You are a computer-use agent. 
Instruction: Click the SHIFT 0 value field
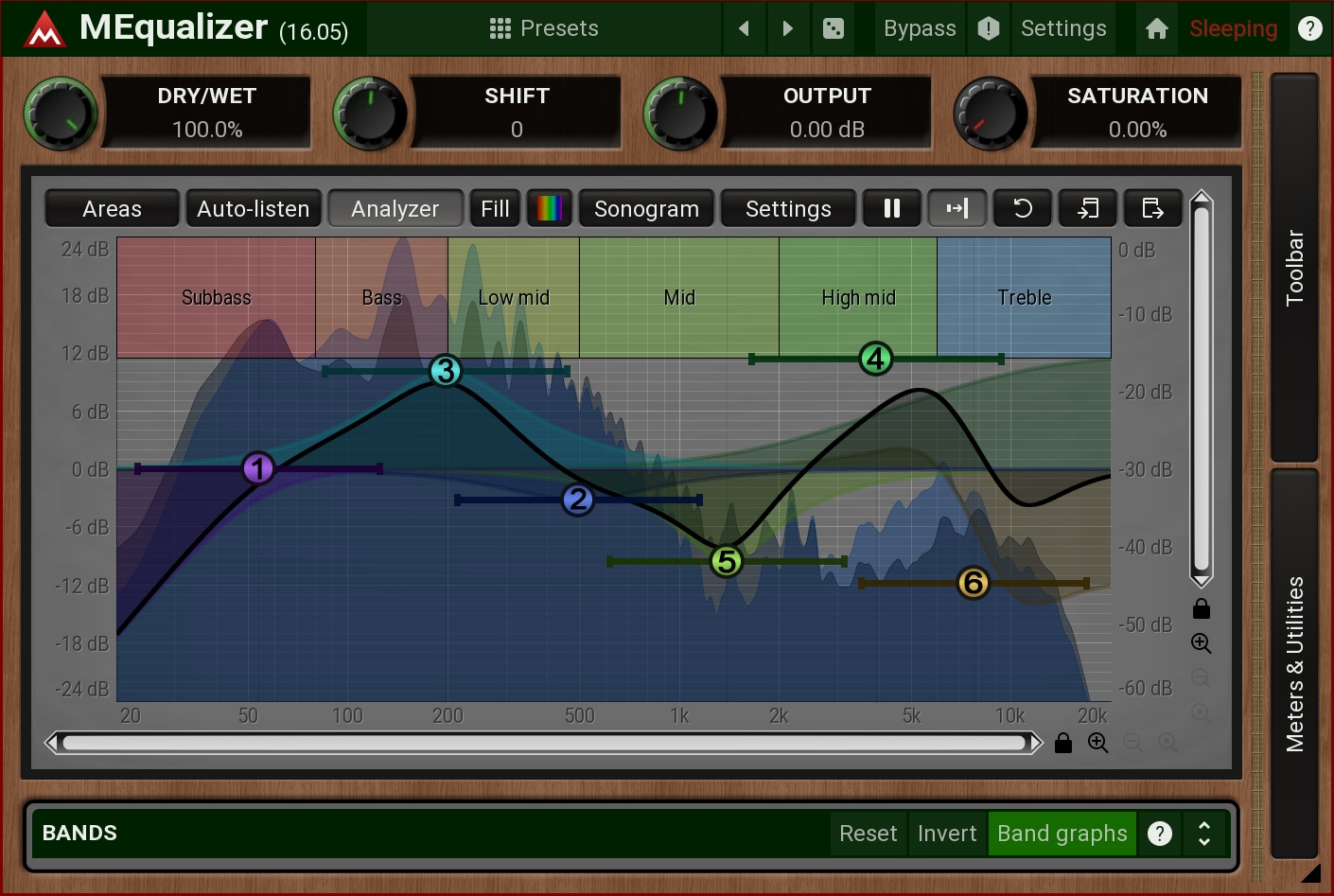517,113
